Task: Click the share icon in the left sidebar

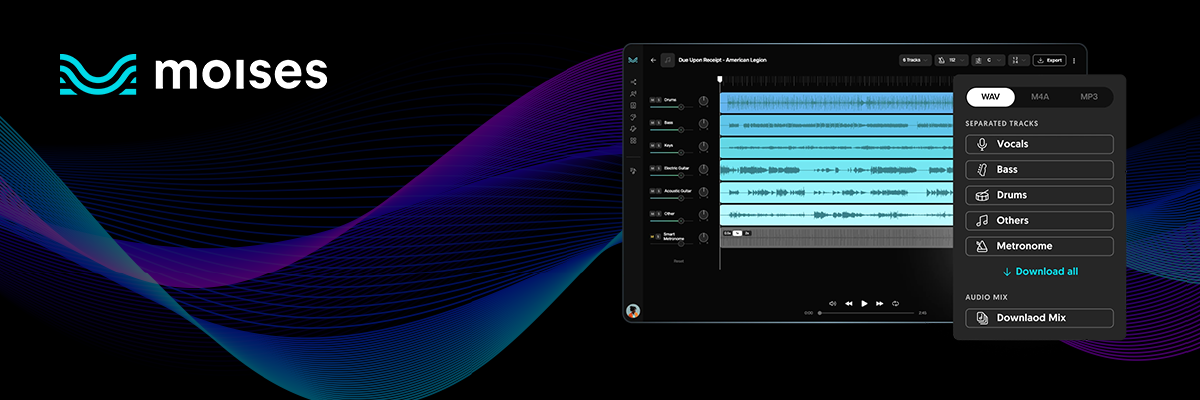Action: click(x=633, y=82)
